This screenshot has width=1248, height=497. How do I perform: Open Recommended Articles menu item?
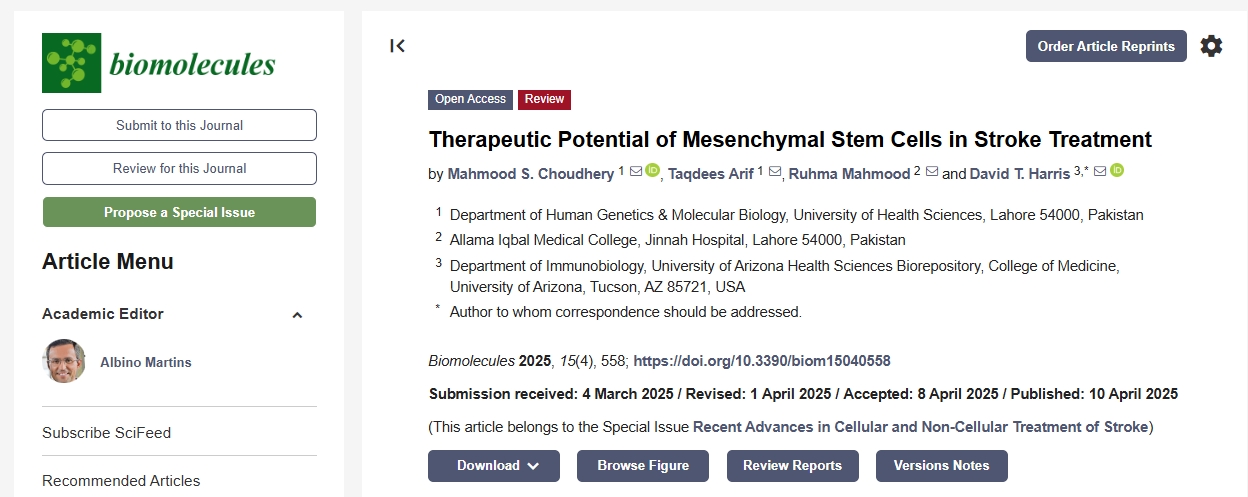tap(121, 481)
